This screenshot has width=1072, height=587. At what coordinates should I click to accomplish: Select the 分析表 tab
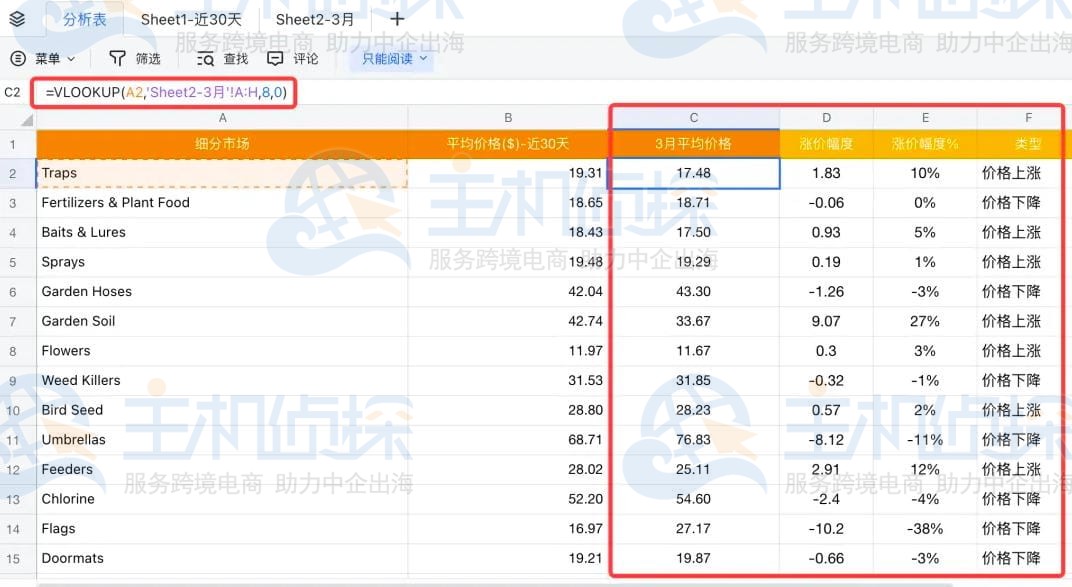84,18
